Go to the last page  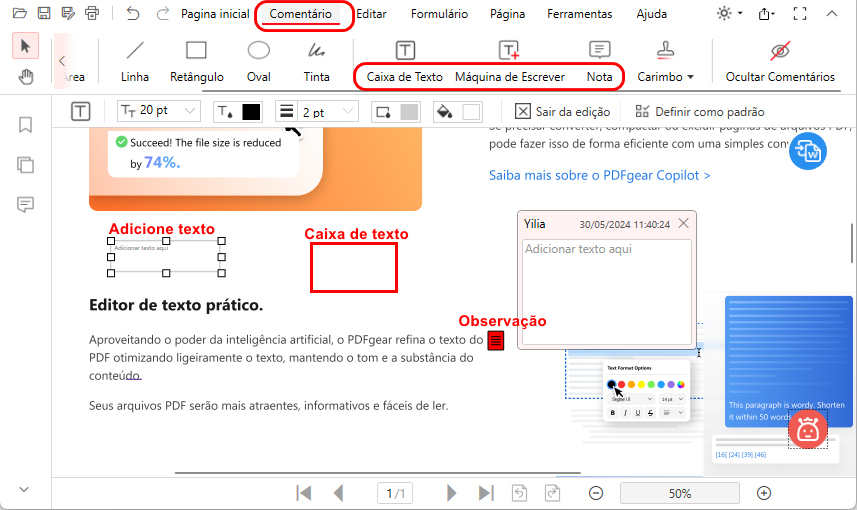[x=485, y=493]
